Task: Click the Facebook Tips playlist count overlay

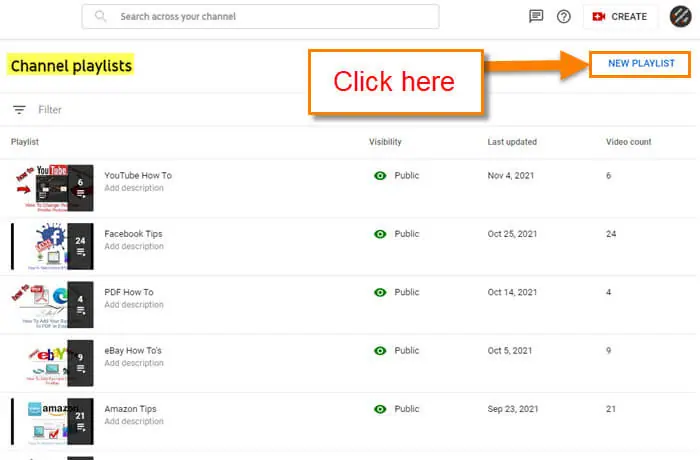Action: coord(80,246)
